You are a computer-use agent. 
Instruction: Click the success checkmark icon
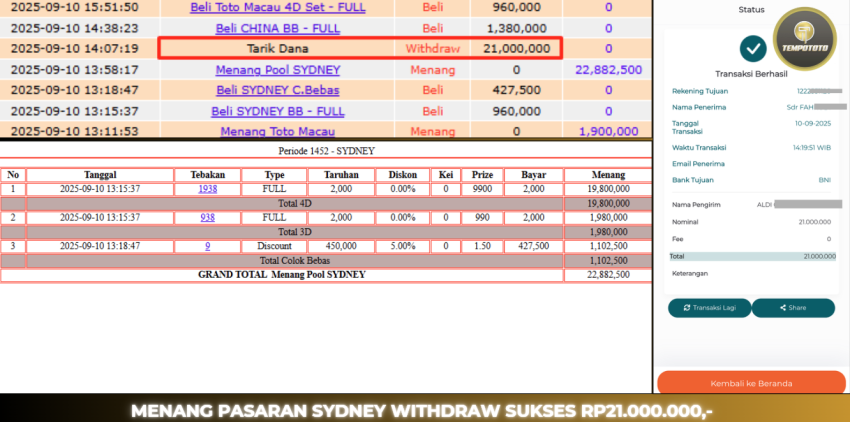pyautogui.click(x=753, y=49)
